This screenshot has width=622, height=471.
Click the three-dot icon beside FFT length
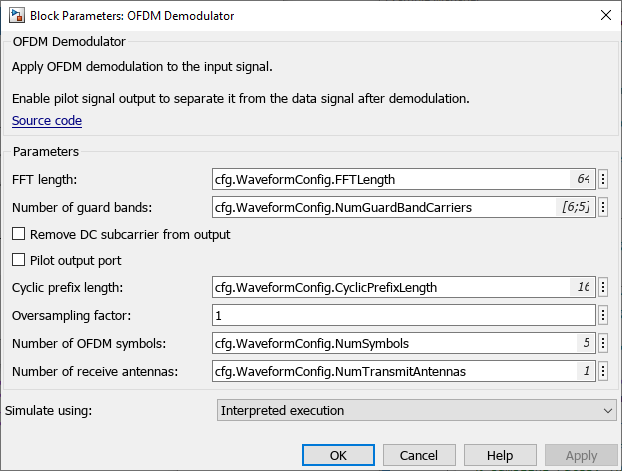pos(603,180)
